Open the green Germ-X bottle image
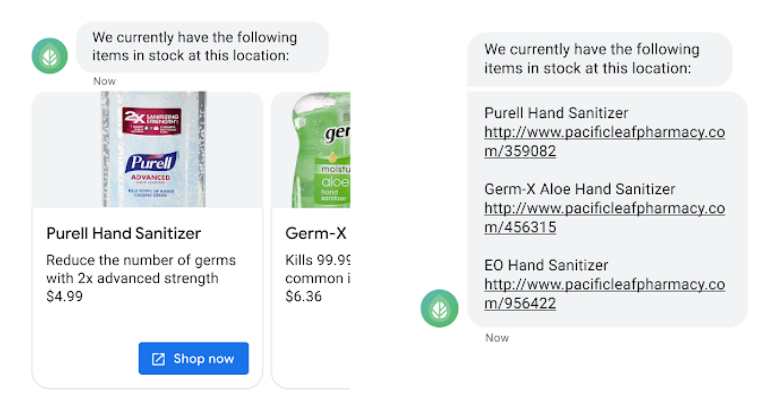The height and width of the screenshot is (402, 770). pos(312,149)
